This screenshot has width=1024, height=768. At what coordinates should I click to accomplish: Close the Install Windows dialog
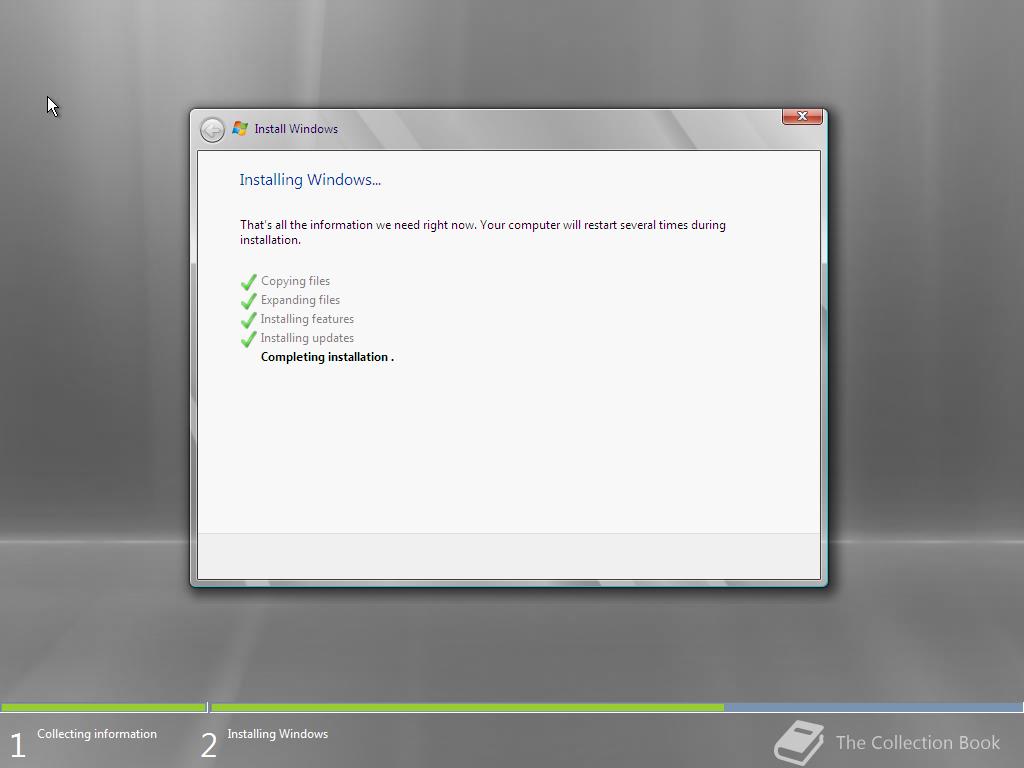click(802, 116)
